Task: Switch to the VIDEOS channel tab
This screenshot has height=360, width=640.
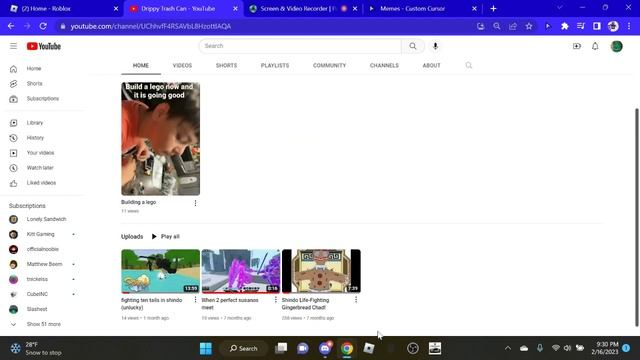Action: tap(182, 65)
